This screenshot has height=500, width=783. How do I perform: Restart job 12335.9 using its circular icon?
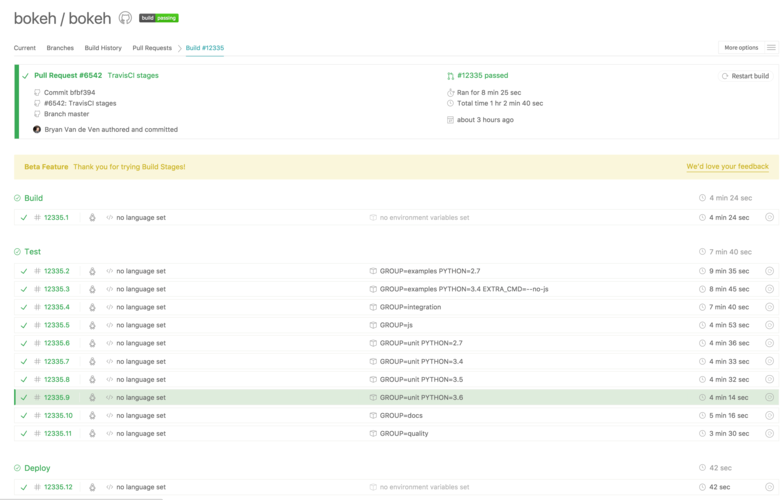[770, 397]
